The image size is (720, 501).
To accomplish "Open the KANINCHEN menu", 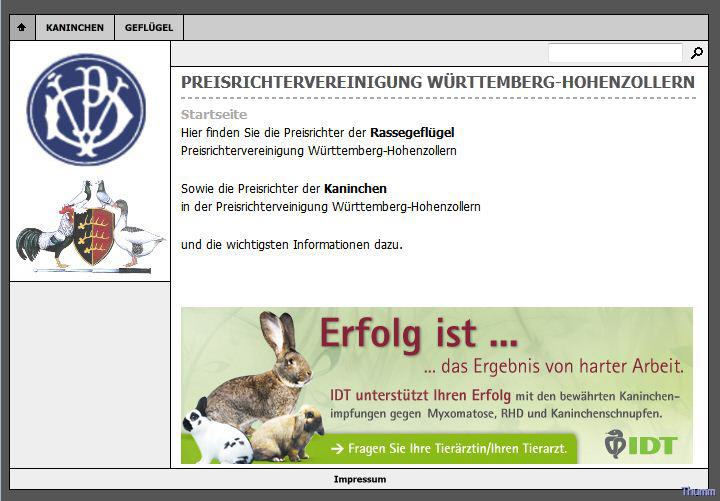I will [x=75, y=28].
